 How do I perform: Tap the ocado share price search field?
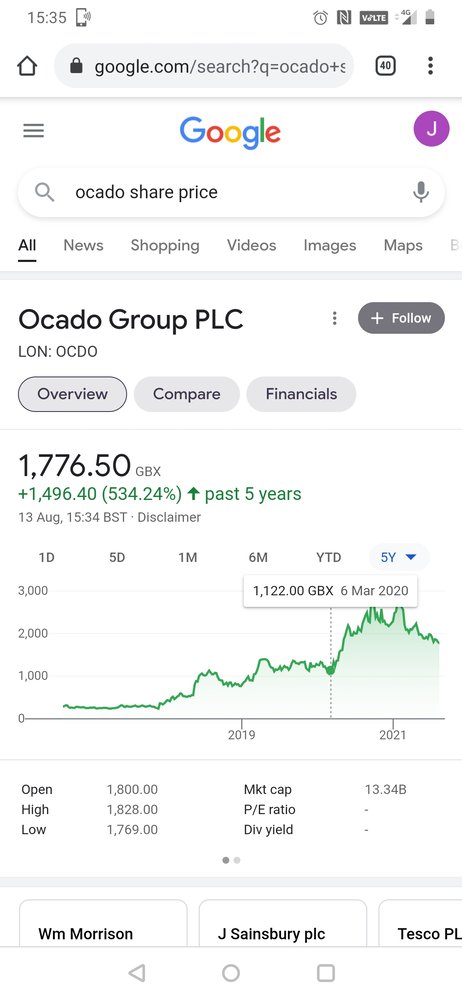point(231,192)
